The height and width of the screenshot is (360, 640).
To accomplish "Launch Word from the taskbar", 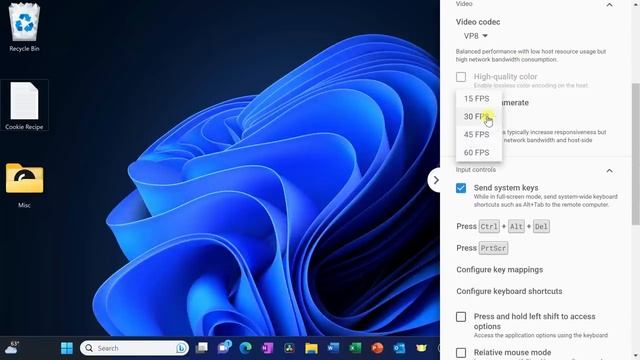I will pyautogui.click(x=333, y=348).
